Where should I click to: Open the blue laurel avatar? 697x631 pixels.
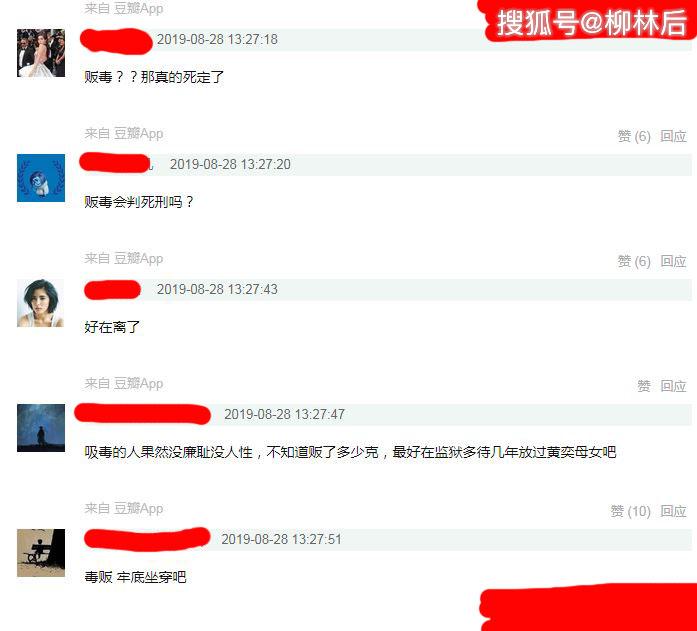[x=41, y=178]
